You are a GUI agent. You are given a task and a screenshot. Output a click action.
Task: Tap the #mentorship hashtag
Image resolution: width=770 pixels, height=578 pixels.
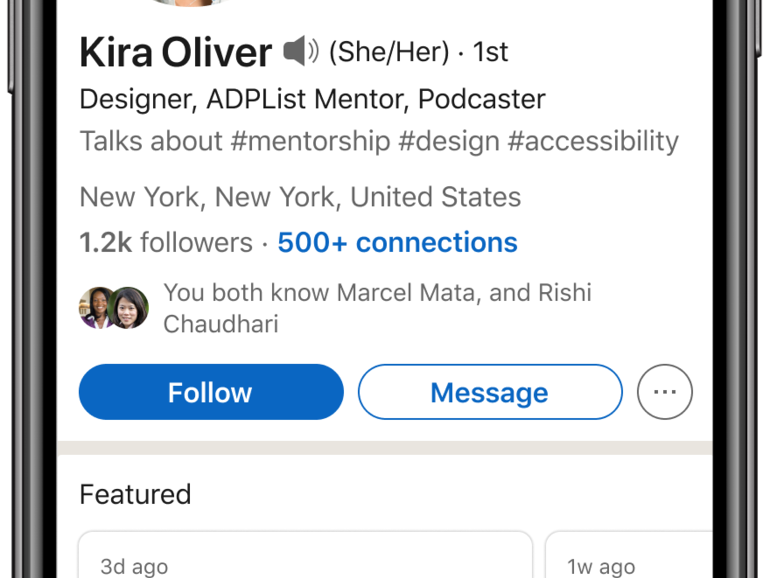(x=309, y=141)
